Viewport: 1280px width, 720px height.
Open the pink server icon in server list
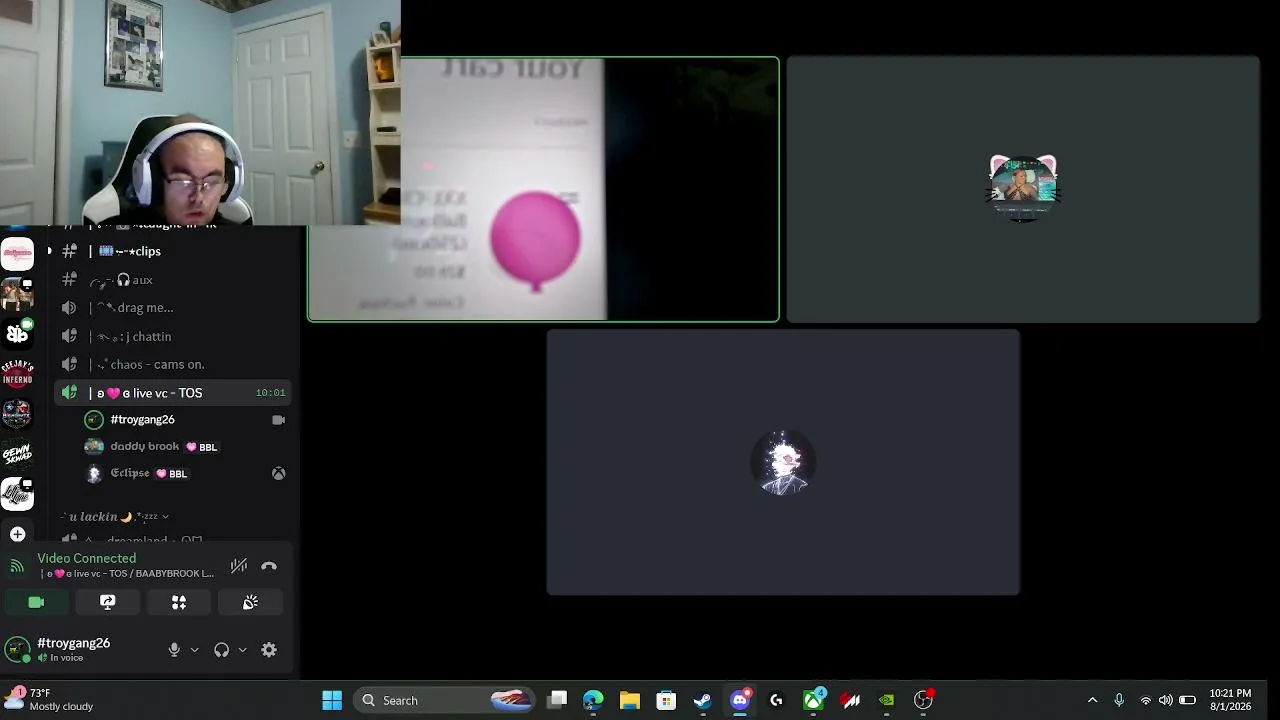click(17, 254)
